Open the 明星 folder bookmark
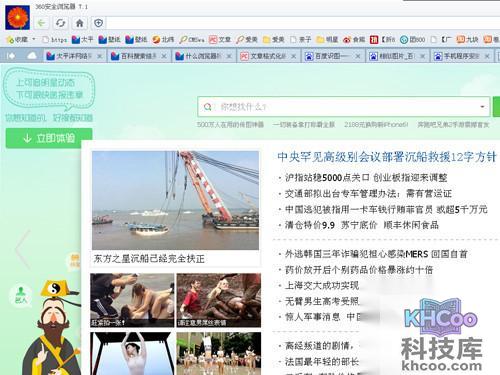Screen dimensions: 500x375 [x=327, y=40]
